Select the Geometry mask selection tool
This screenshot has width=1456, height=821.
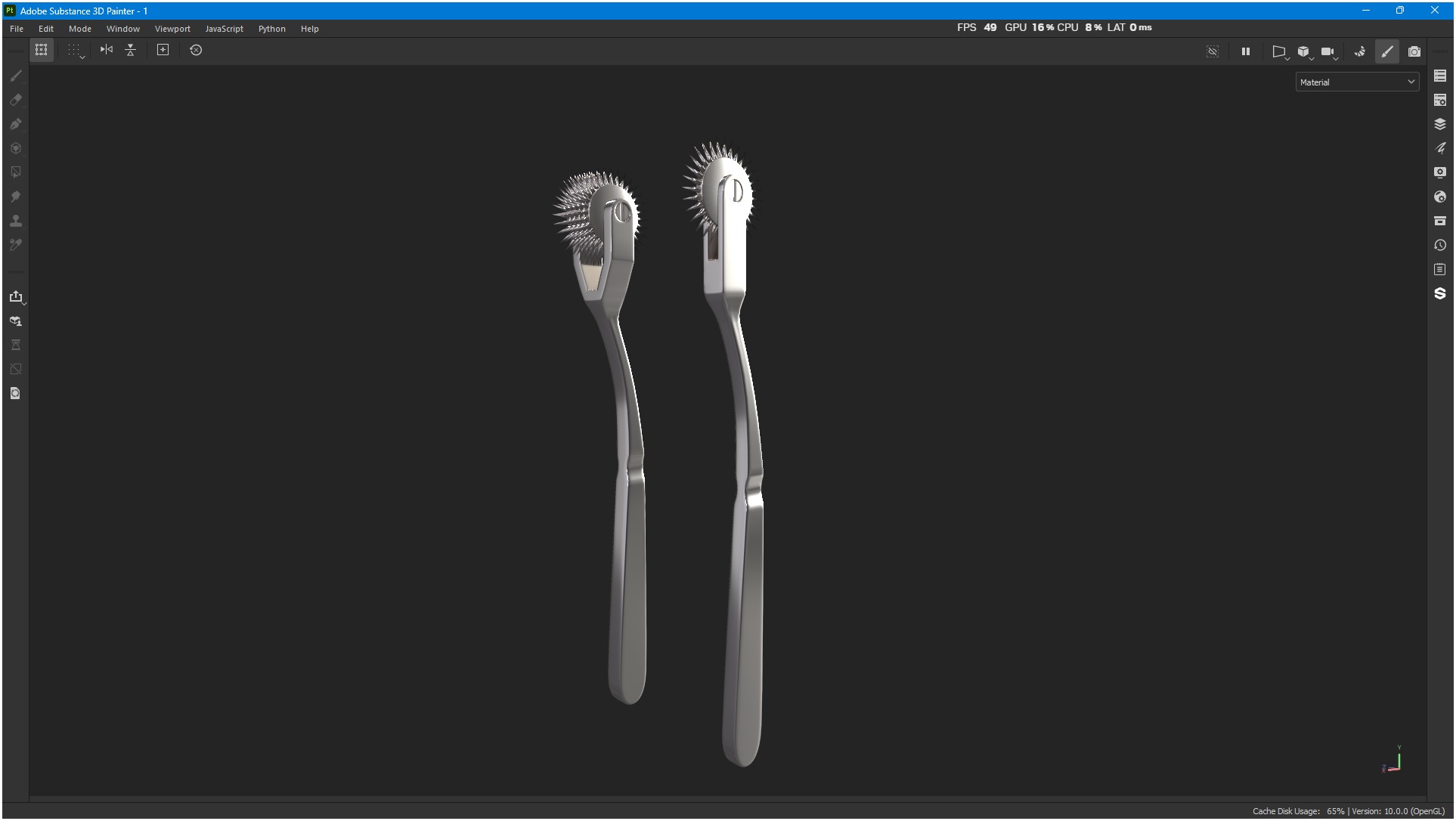16,172
